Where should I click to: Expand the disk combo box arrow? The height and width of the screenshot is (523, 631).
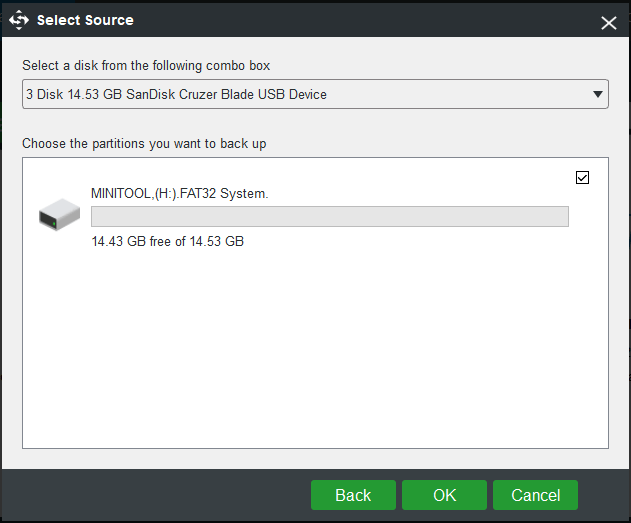pyautogui.click(x=598, y=94)
